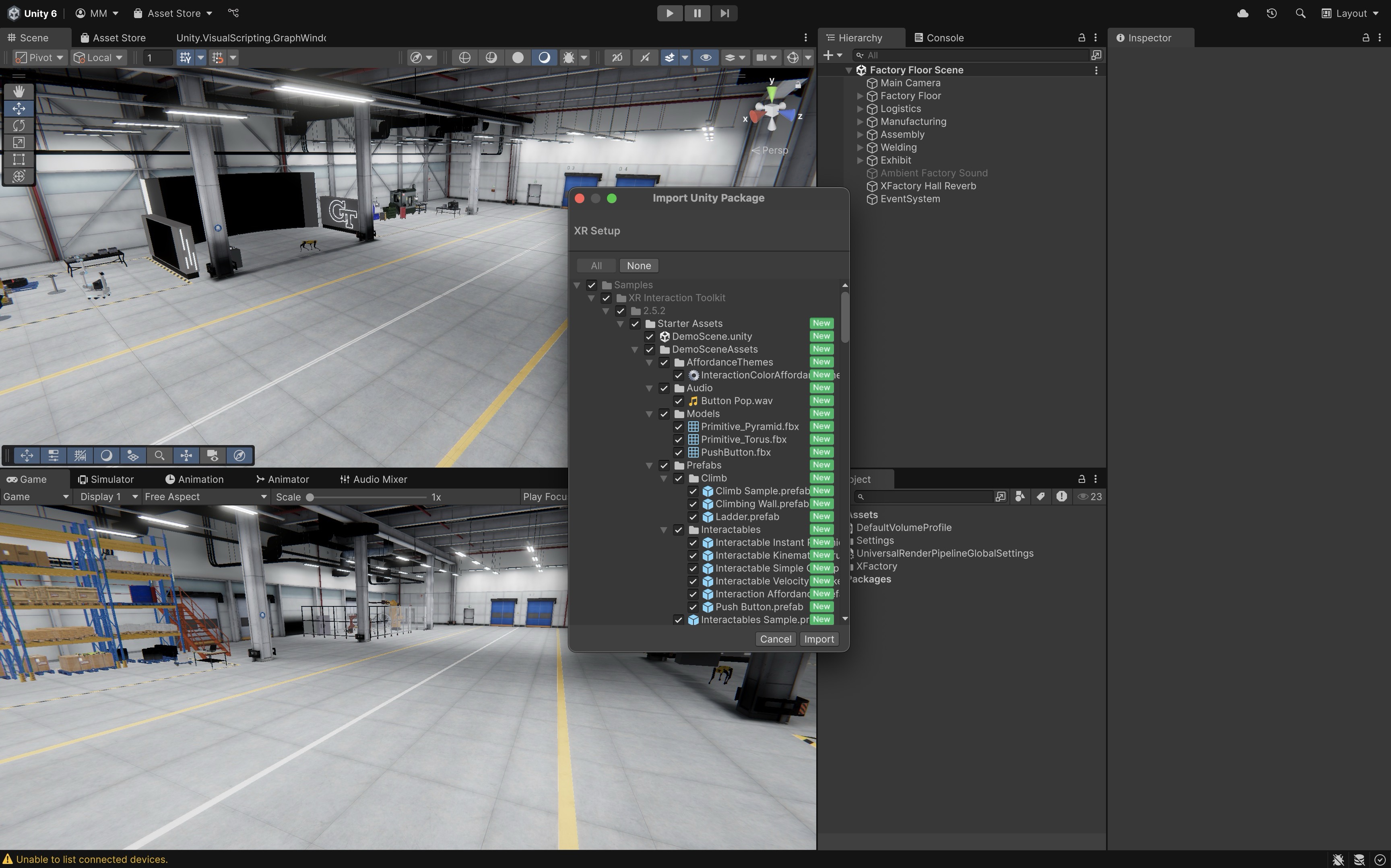Click the scene orientation gizmo
This screenshot has height=868, width=1391.
tap(772, 111)
